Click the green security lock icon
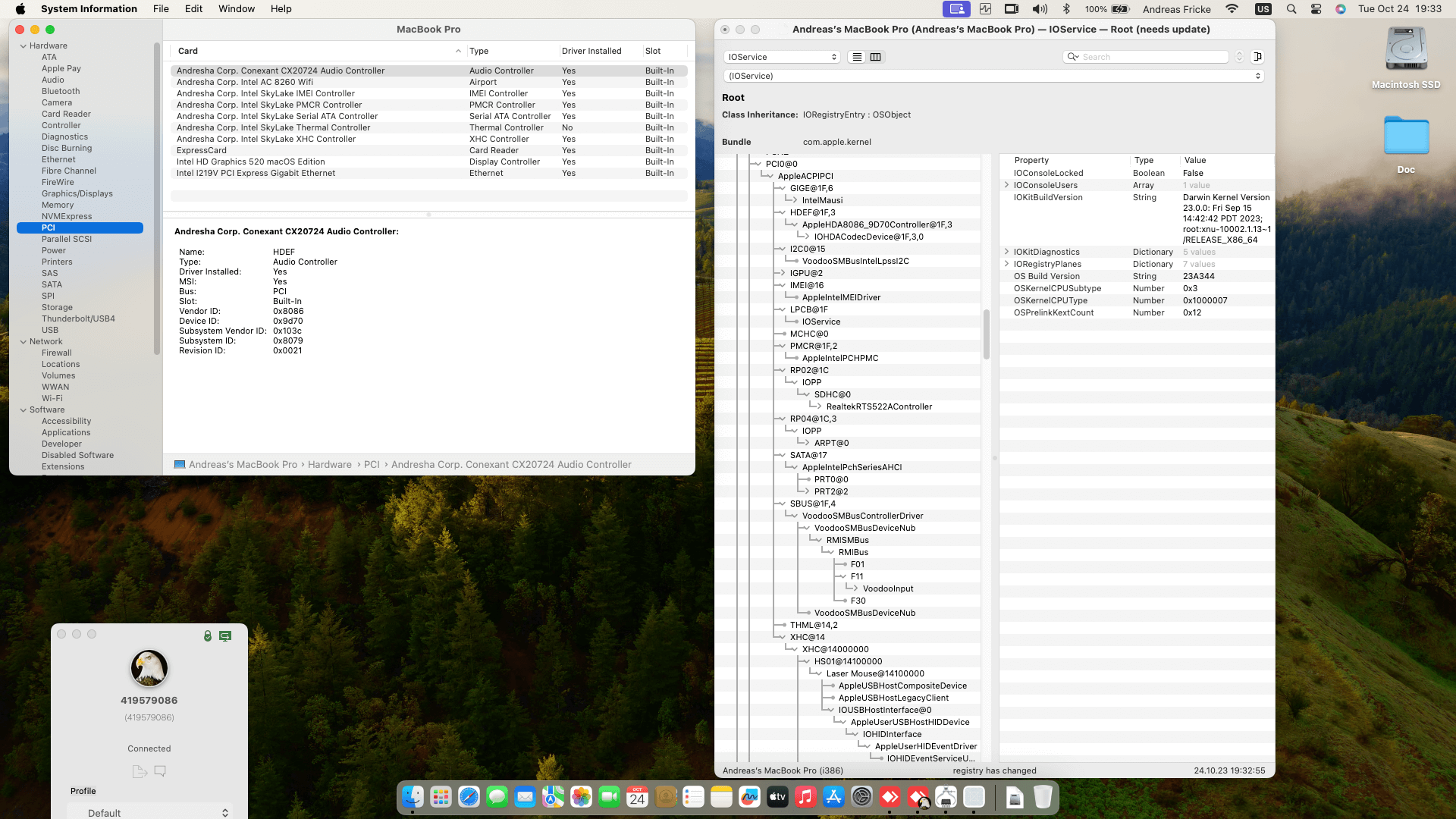The image size is (1456, 819). 208,635
